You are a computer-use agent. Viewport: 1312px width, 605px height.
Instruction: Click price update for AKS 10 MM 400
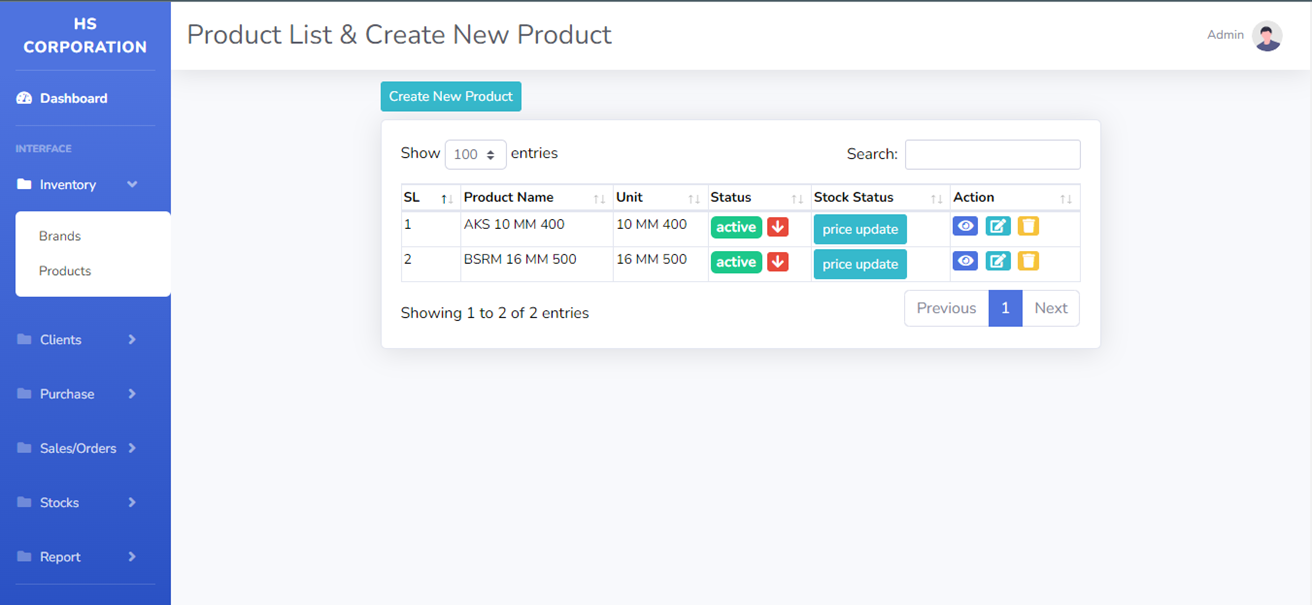(x=860, y=229)
